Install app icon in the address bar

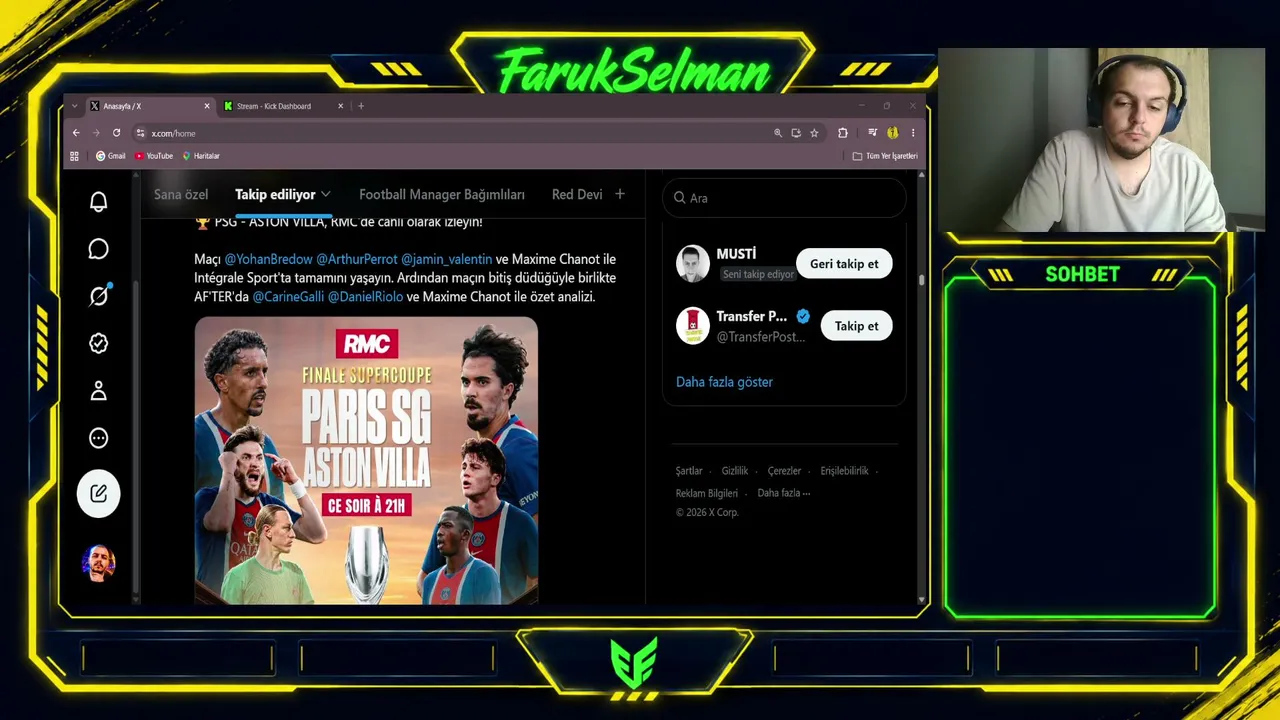click(796, 133)
